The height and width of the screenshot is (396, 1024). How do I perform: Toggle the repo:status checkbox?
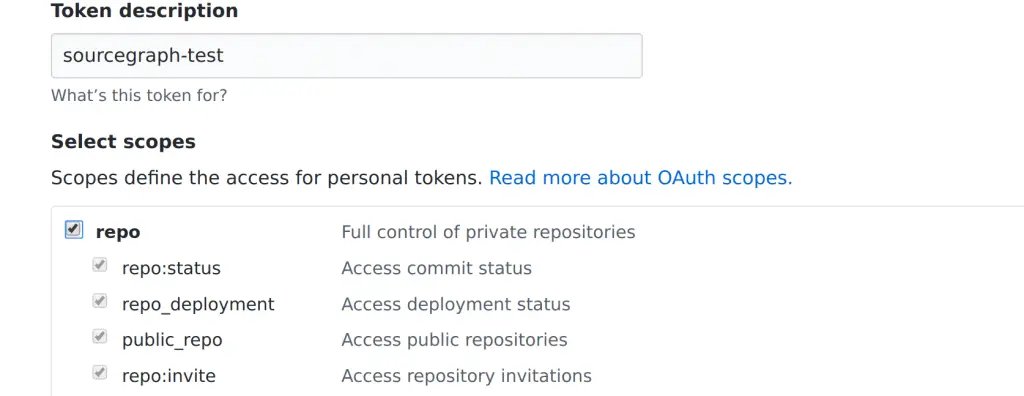point(99,265)
